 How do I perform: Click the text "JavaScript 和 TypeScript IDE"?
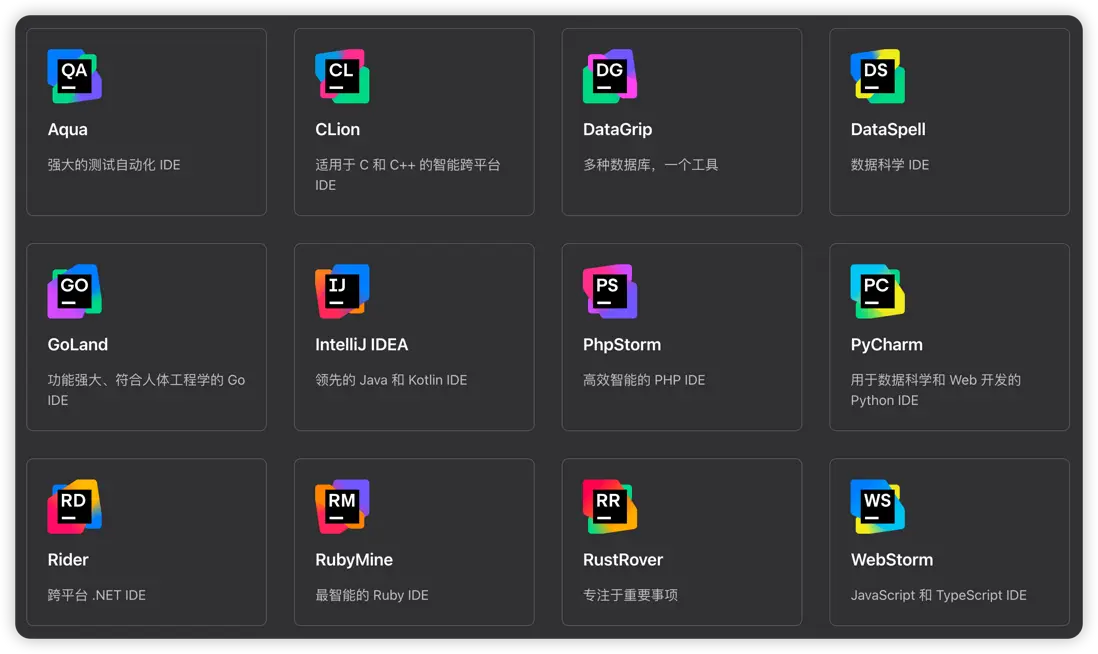(x=938, y=594)
